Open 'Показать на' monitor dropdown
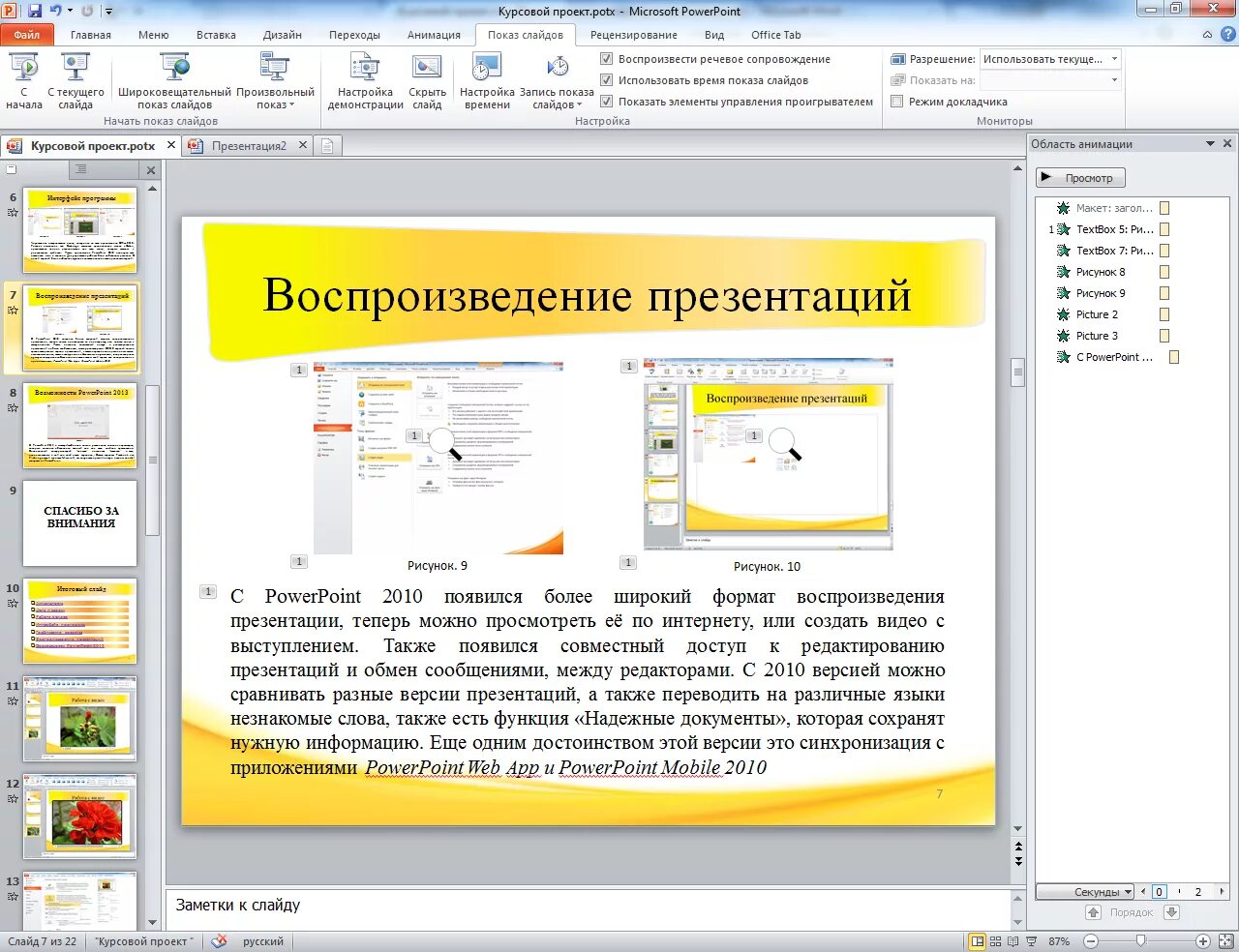Screen dimensions: 1239x952 1050,80
